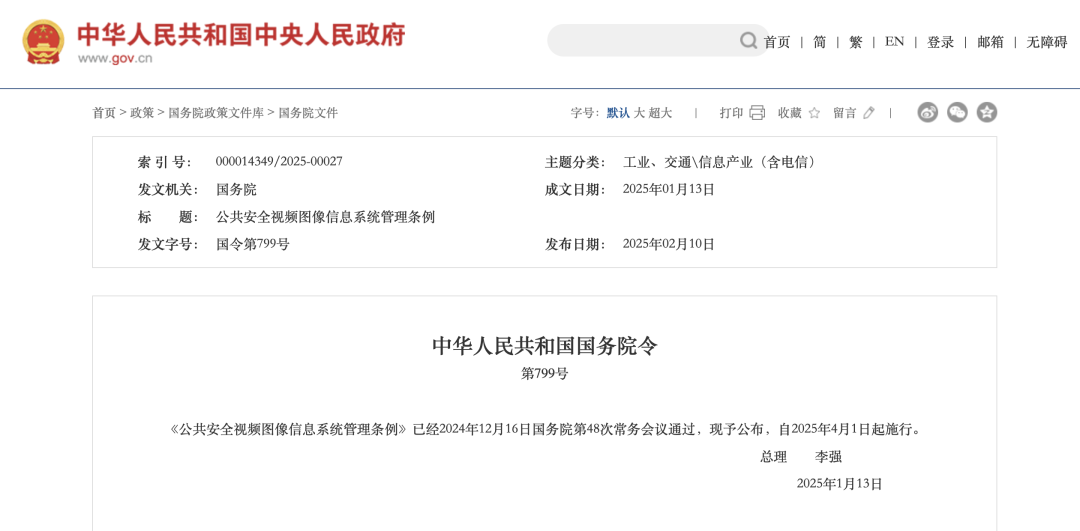
Task: Open the 无障碍 accessibility link
Action: tap(1046, 42)
